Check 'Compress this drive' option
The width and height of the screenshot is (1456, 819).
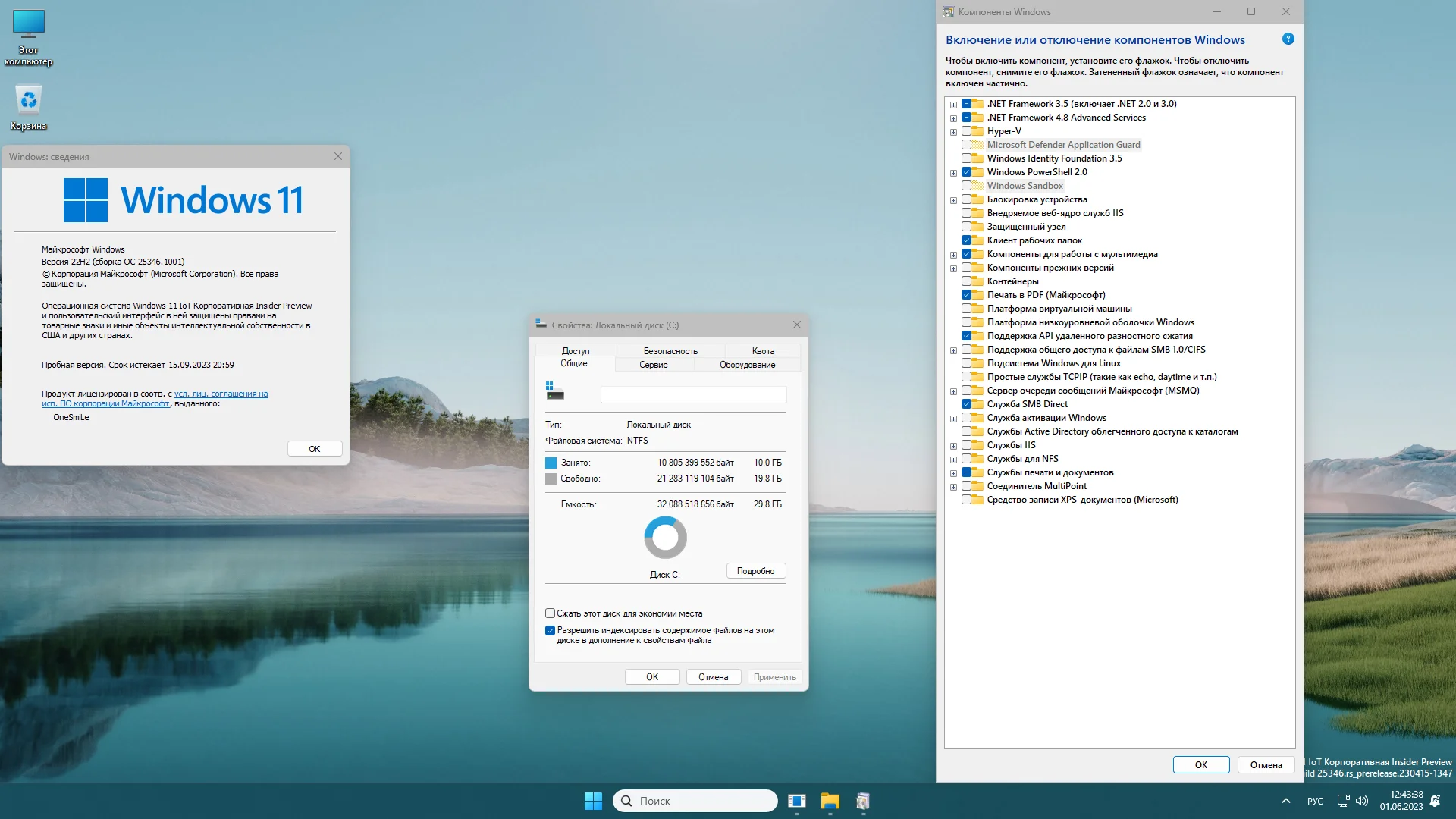[550, 613]
